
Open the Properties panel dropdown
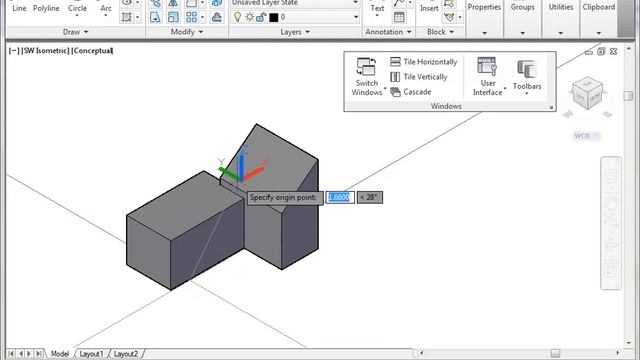tap(484, 33)
